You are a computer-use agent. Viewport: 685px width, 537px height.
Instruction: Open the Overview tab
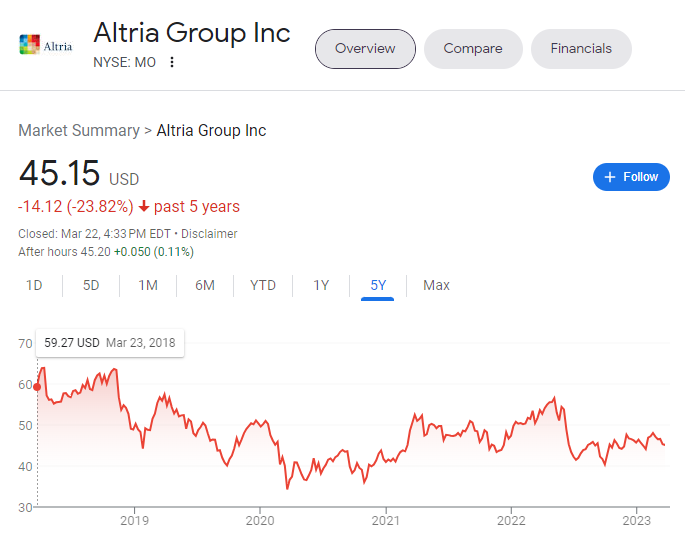[365, 48]
